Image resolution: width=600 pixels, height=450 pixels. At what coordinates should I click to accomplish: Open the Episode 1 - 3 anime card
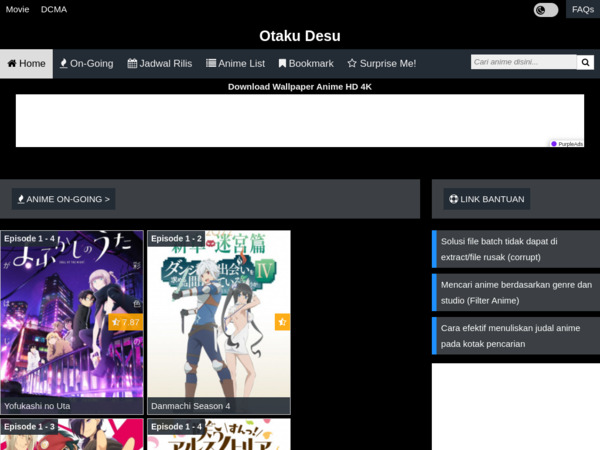[x=72, y=434]
